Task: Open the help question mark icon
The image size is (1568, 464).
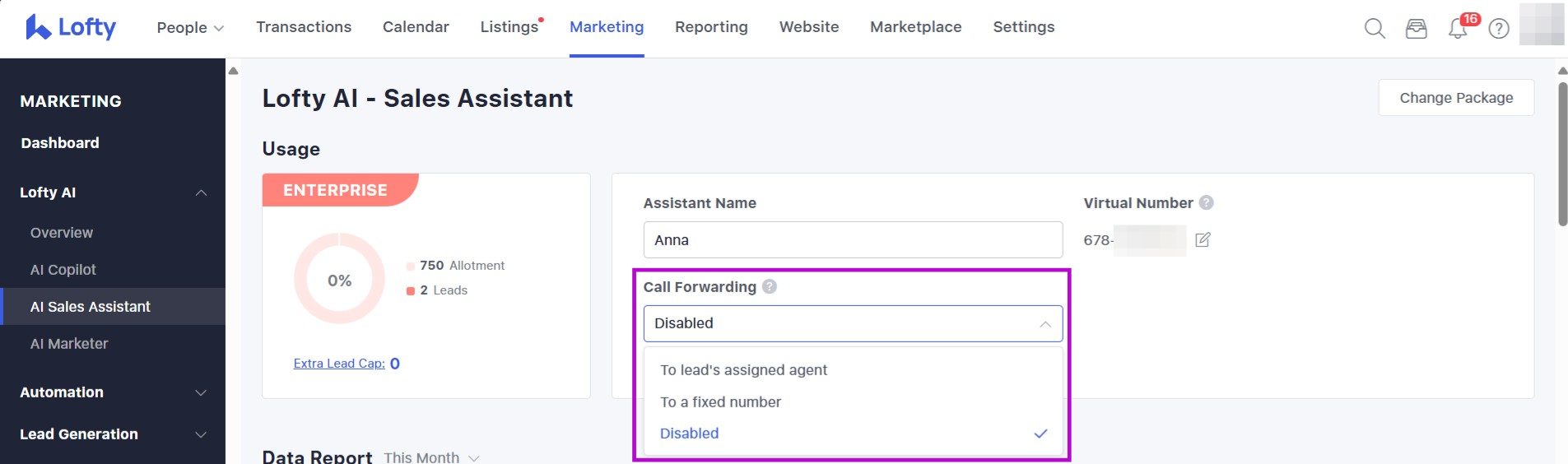Action: pos(1499,29)
